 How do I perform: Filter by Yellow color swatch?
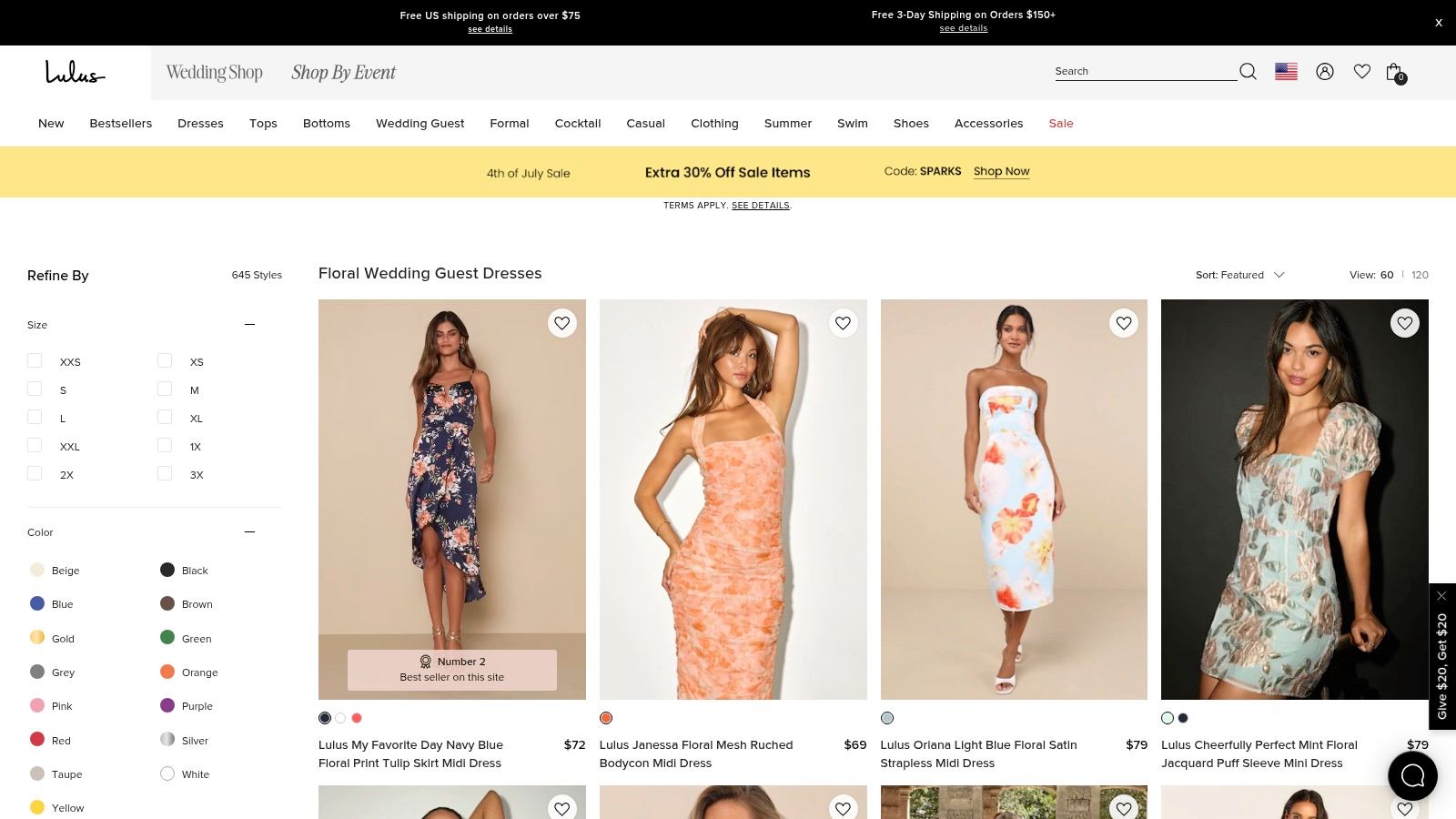[37, 807]
